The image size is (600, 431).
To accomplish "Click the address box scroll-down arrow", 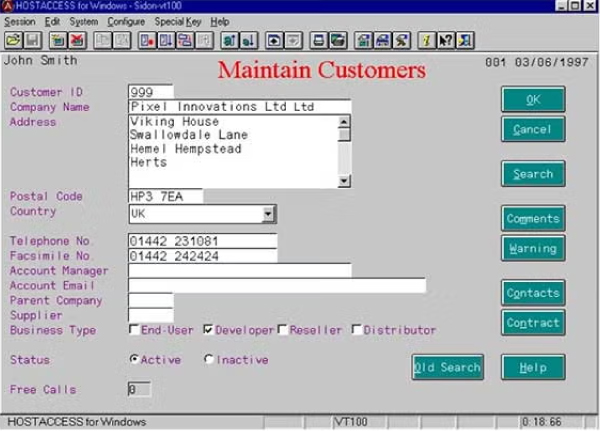I will 344,181.
